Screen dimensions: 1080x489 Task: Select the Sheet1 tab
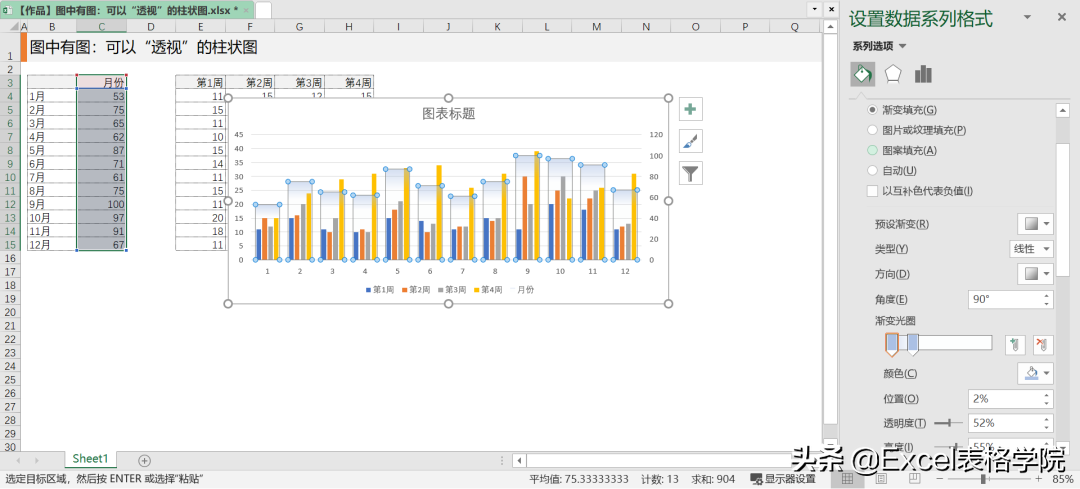point(91,459)
